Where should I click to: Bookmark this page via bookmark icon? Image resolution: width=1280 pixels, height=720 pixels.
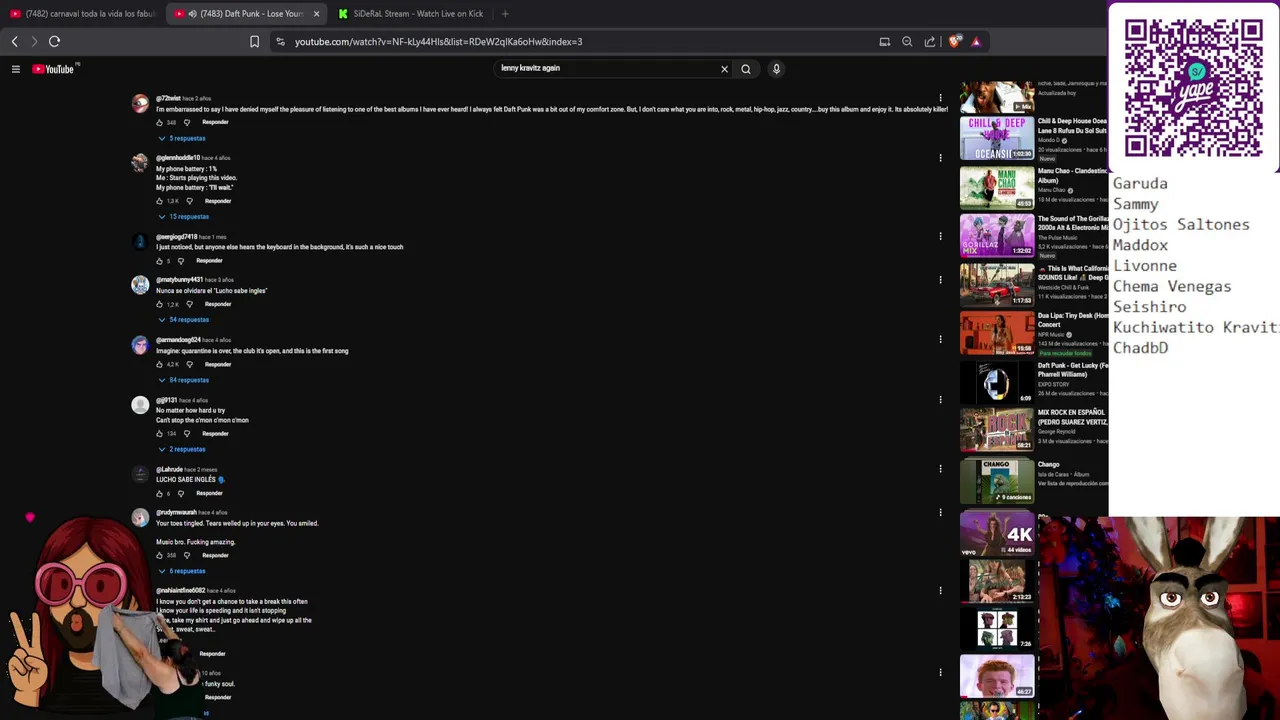pyautogui.click(x=254, y=42)
